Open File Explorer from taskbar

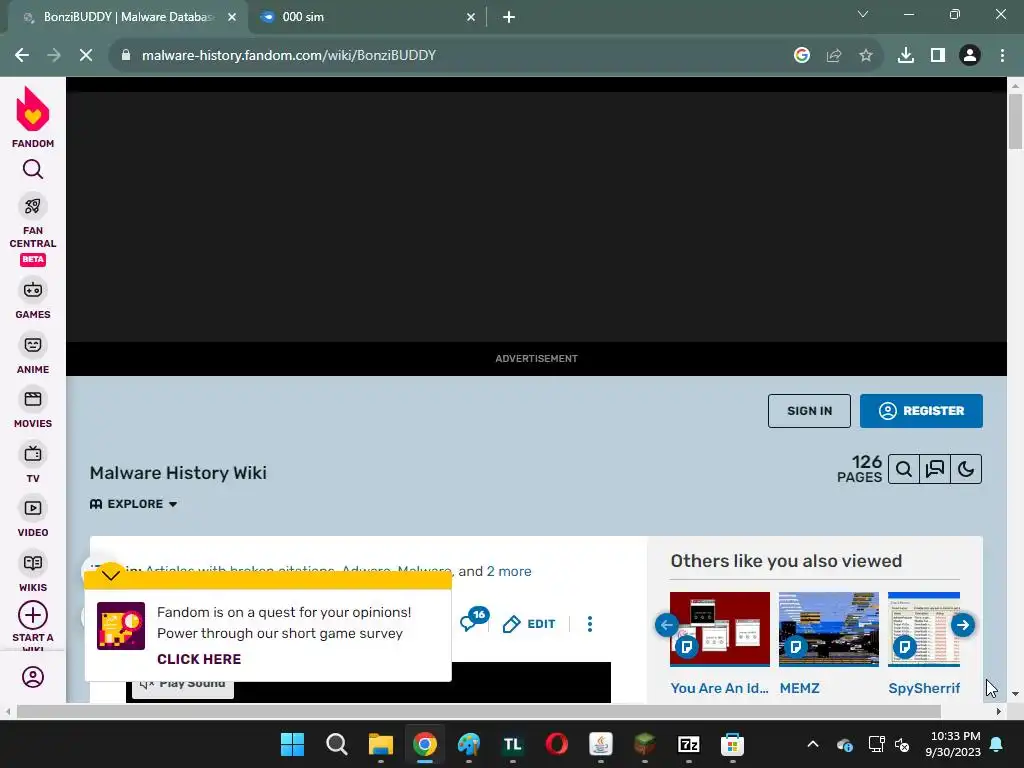(380, 744)
